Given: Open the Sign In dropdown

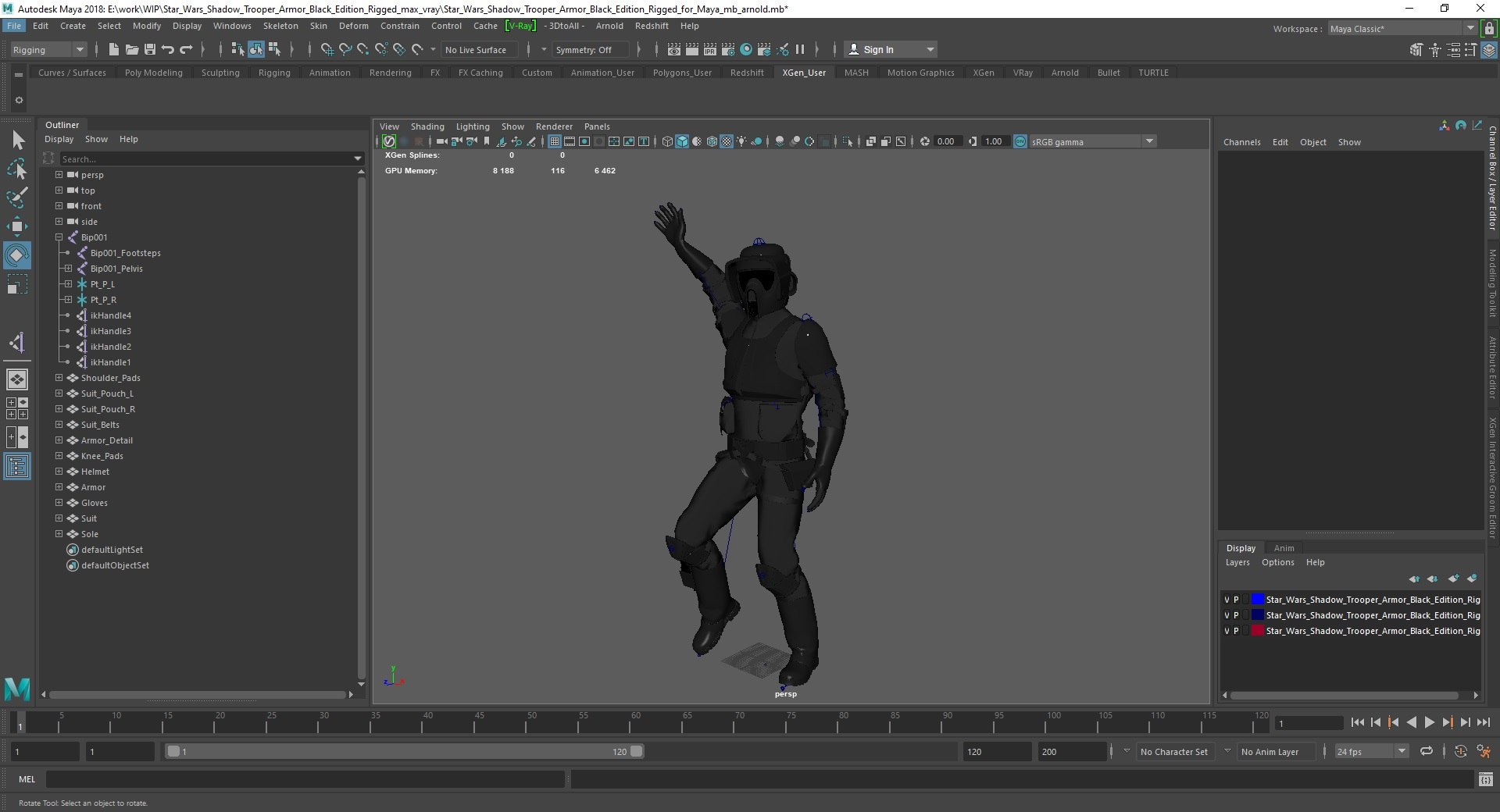Looking at the screenshot, I should [891, 49].
